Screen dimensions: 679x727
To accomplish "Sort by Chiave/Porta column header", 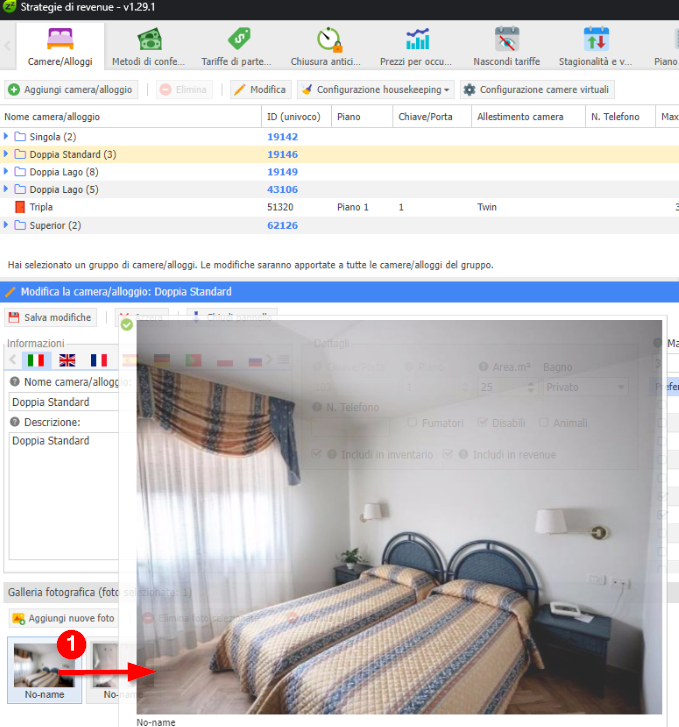I will pyautogui.click(x=432, y=116).
